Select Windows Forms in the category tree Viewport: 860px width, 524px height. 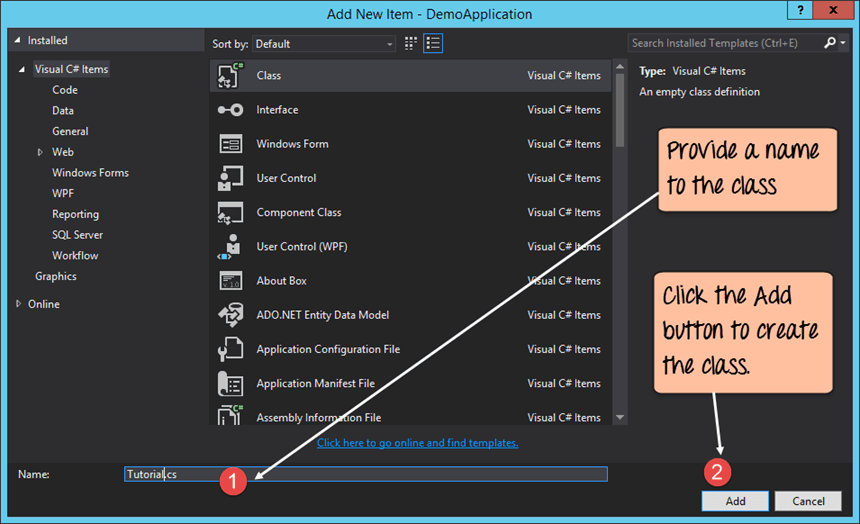90,173
